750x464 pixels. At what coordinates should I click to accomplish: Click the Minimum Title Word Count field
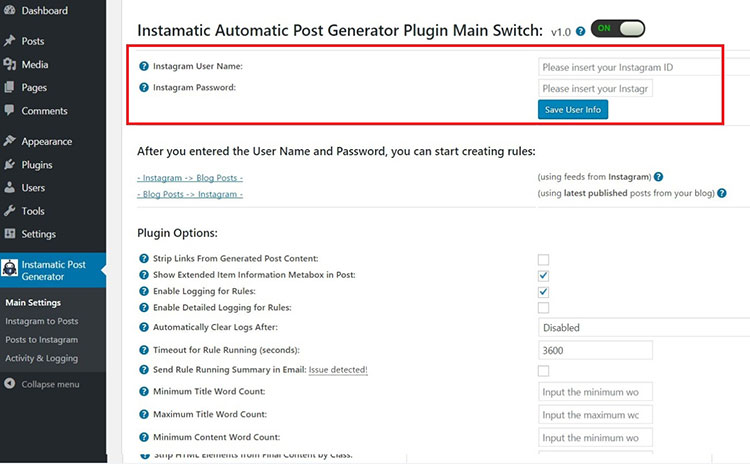pyautogui.click(x=595, y=392)
